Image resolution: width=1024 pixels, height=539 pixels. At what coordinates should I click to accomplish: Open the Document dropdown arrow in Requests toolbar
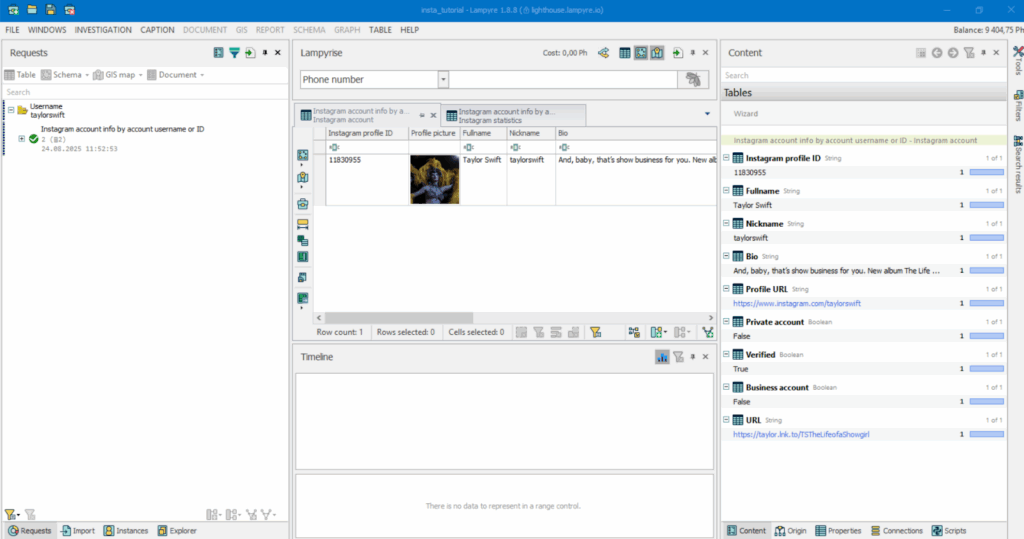pos(202,75)
